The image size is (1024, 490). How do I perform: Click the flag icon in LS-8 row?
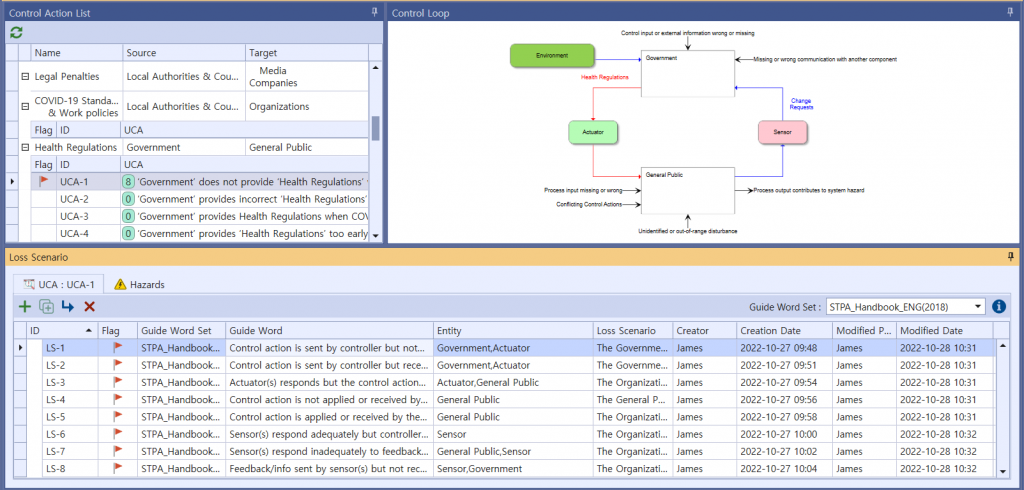(x=118, y=468)
